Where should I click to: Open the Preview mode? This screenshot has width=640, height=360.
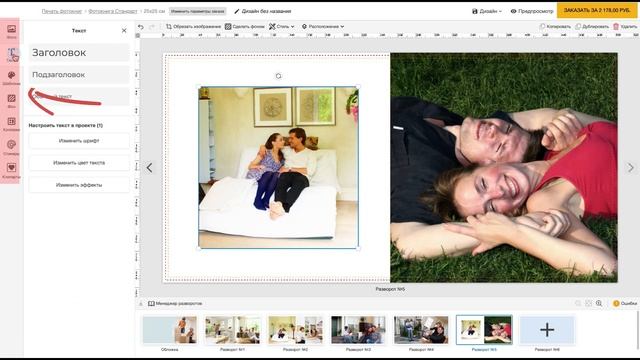click(532, 11)
